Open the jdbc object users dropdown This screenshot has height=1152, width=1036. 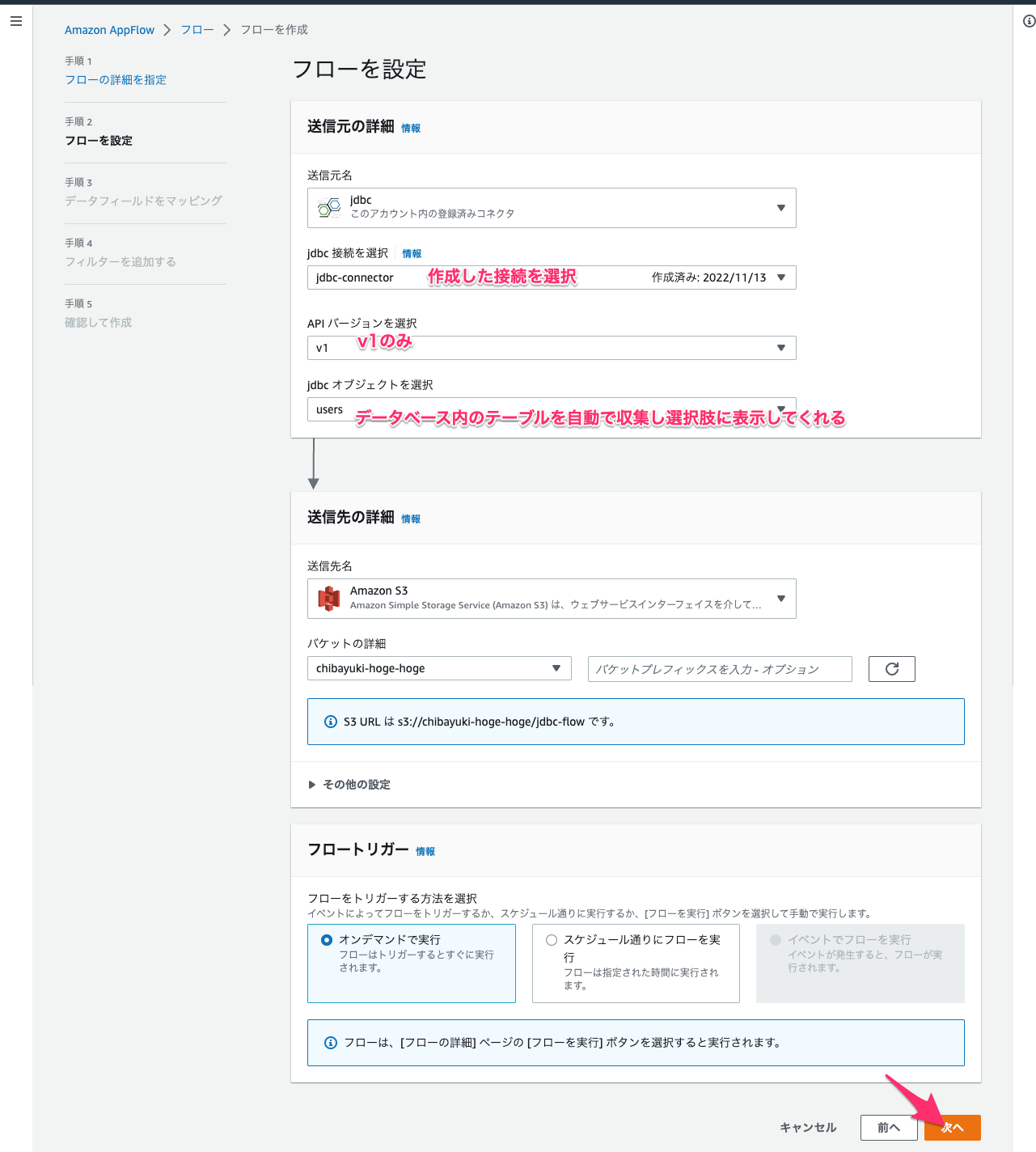click(780, 409)
